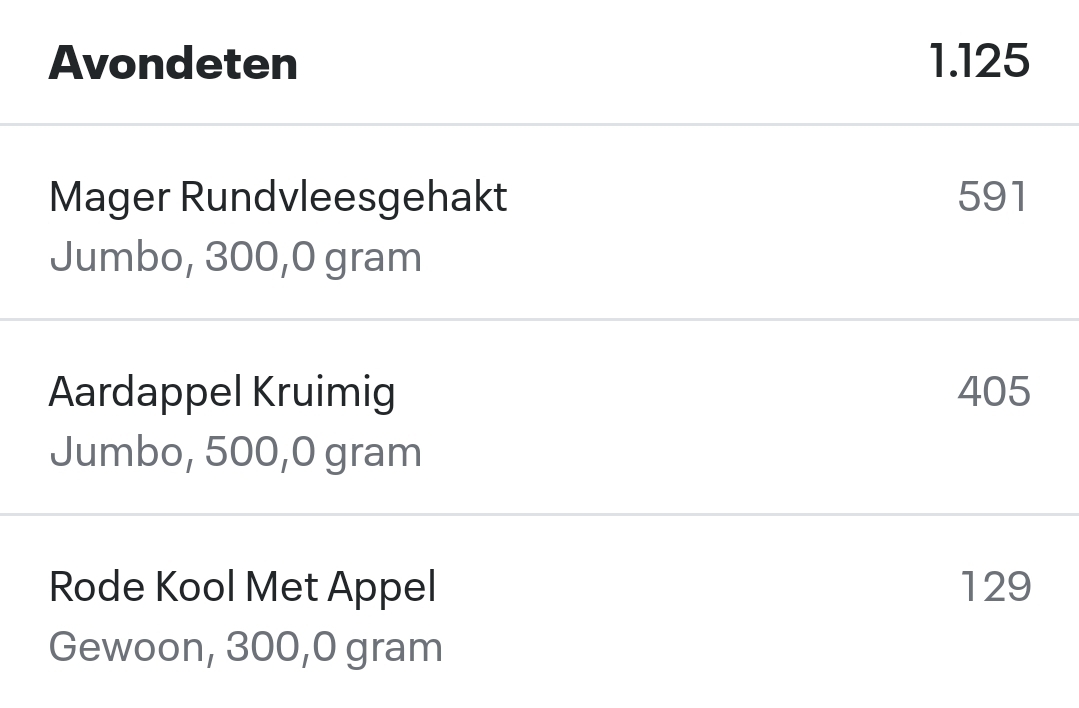The height and width of the screenshot is (708, 1079).
Task: Click the bold Avondeten title text
Action: [x=173, y=62]
